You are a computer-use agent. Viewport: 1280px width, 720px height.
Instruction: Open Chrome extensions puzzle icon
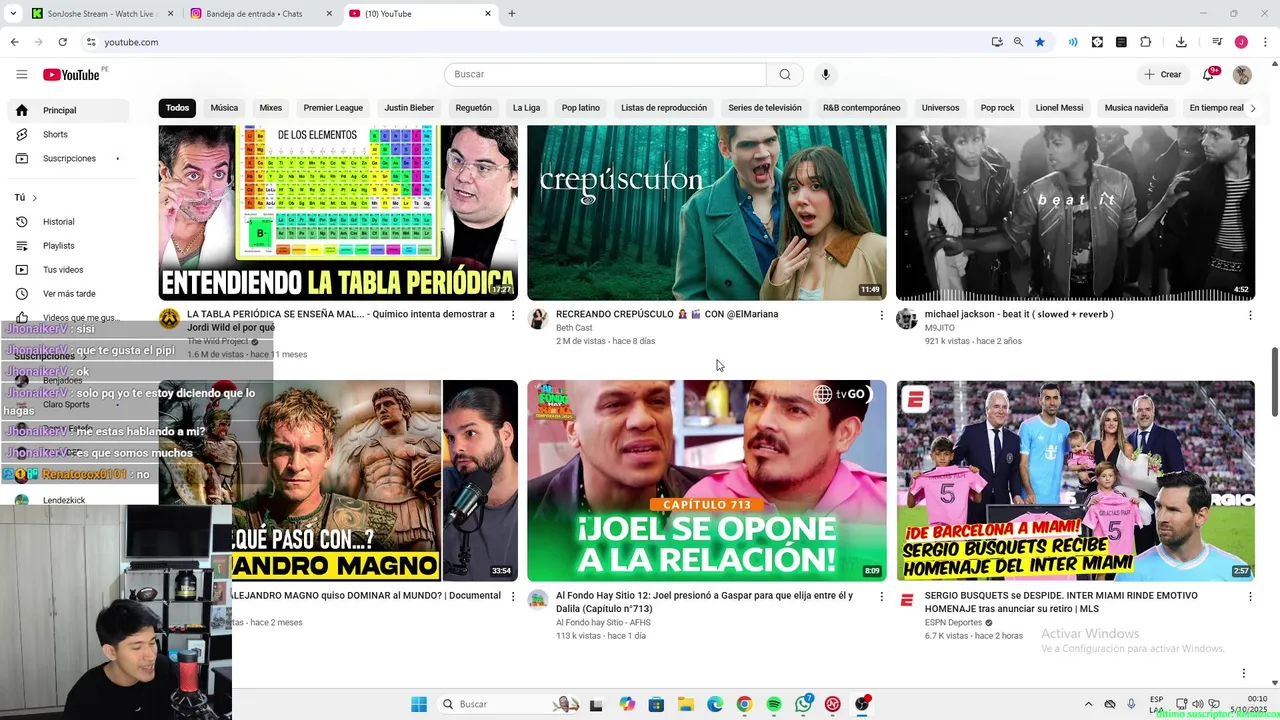(1146, 42)
